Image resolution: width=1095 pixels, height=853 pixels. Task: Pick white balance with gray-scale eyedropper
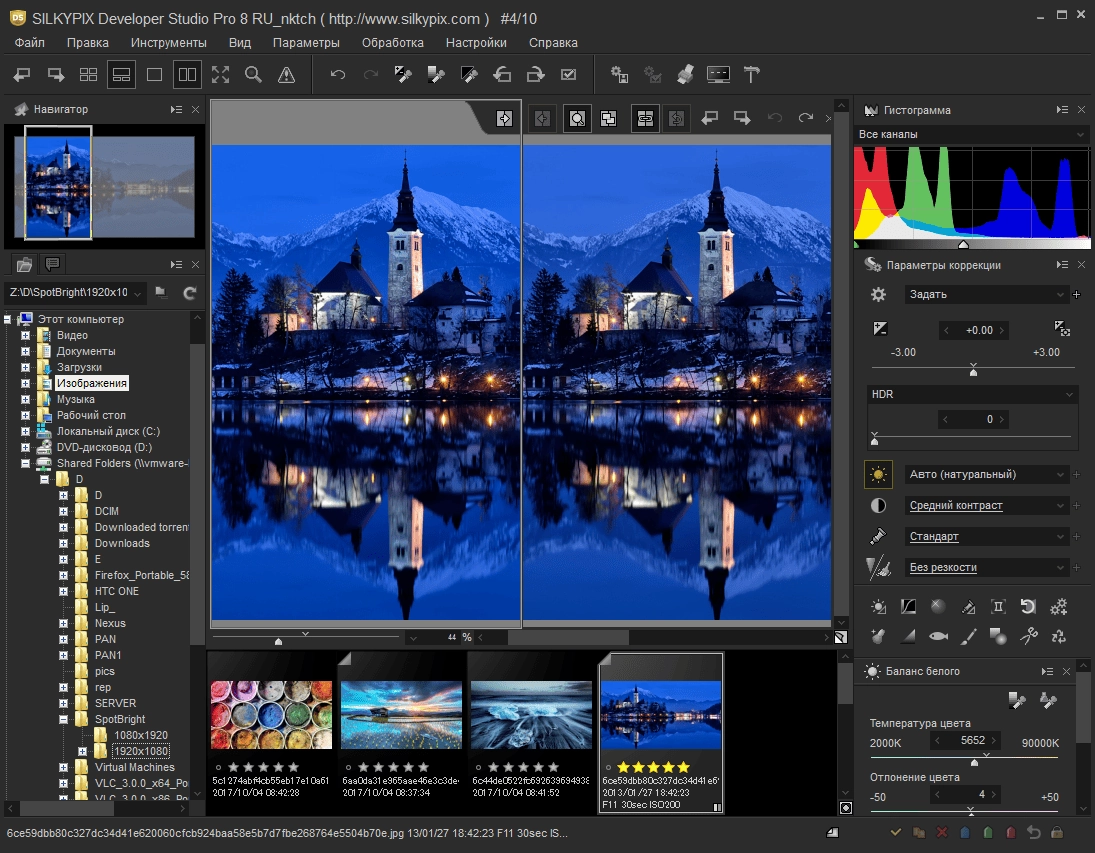(x=1017, y=700)
